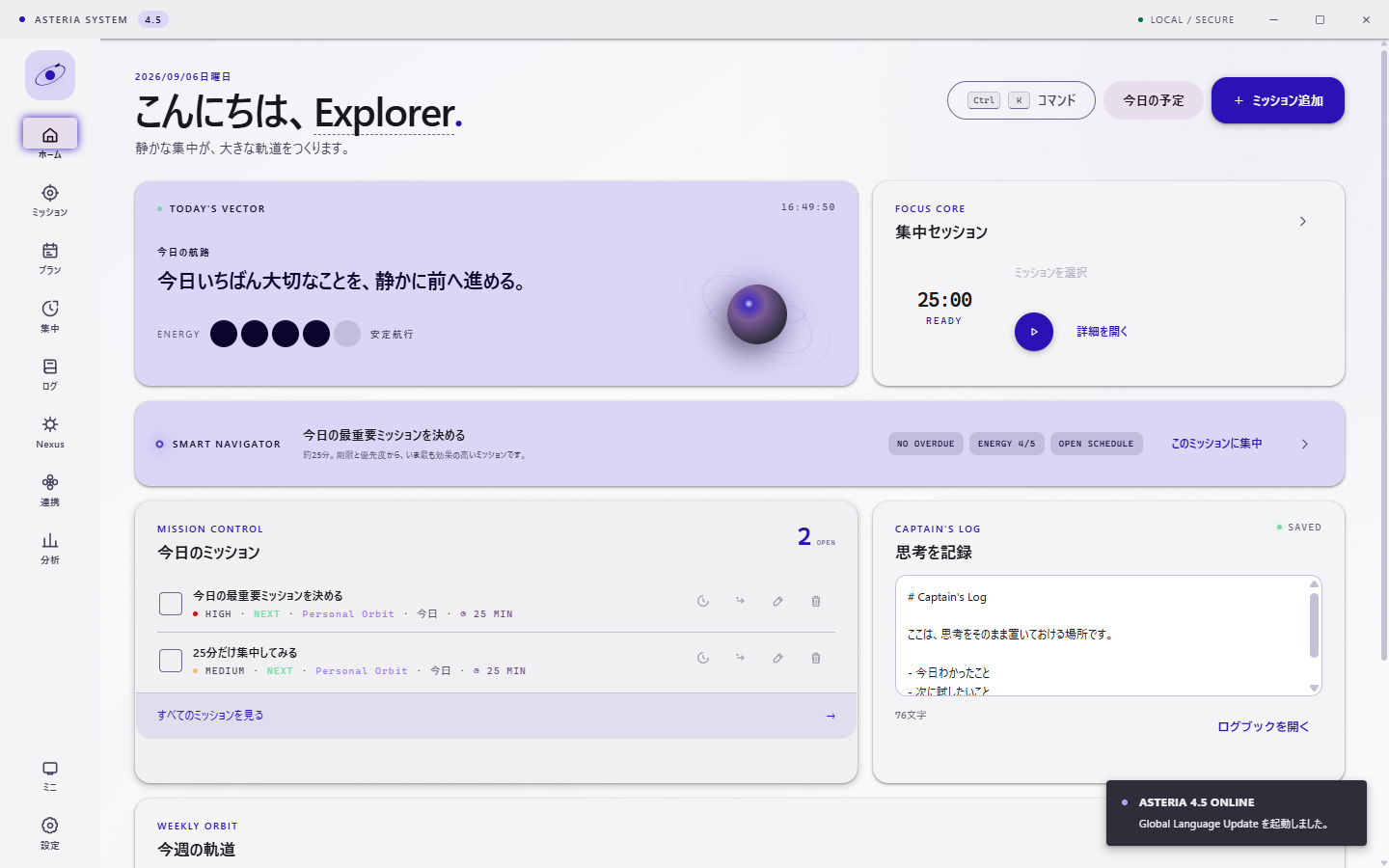Screen dimensions: 1389x868
Task: Open the Ctrl K コマンド palette
Action: click(1021, 100)
